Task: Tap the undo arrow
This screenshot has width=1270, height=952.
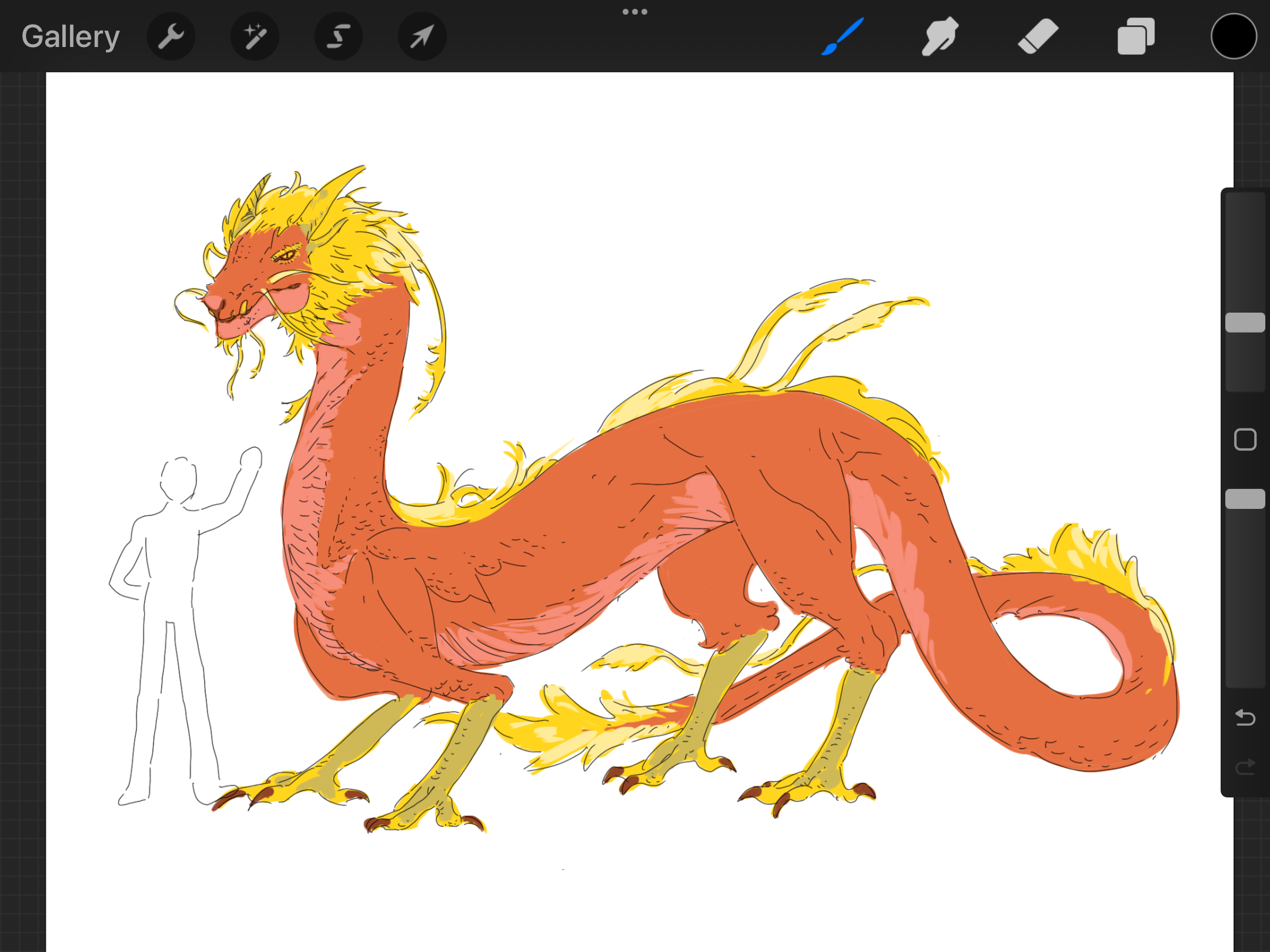Action: pyautogui.click(x=1245, y=718)
